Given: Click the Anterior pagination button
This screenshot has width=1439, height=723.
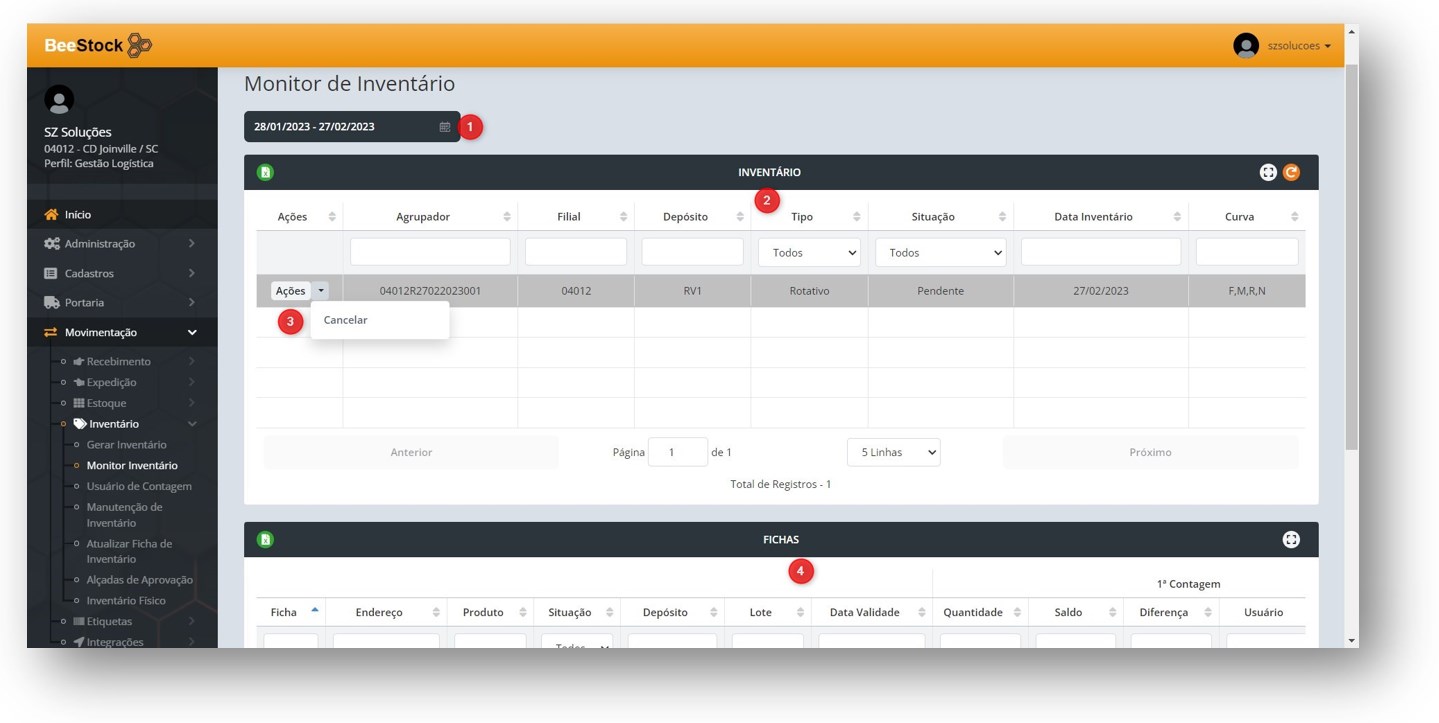Looking at the screenshot, I should click(x=411, y=452).
